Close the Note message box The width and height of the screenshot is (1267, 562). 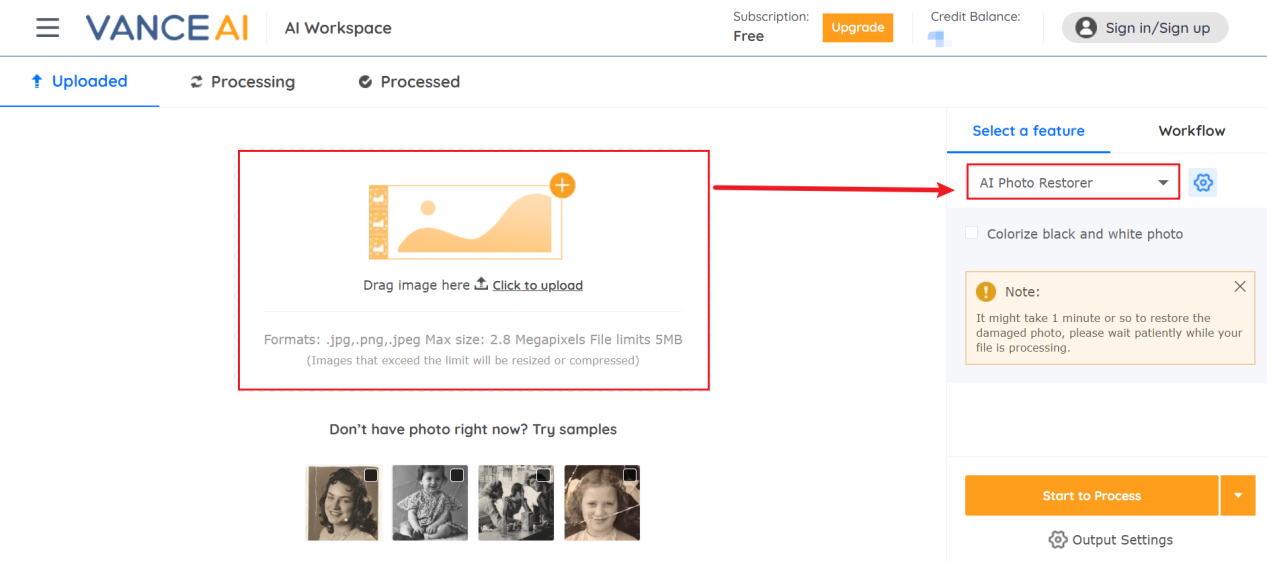1240,287
